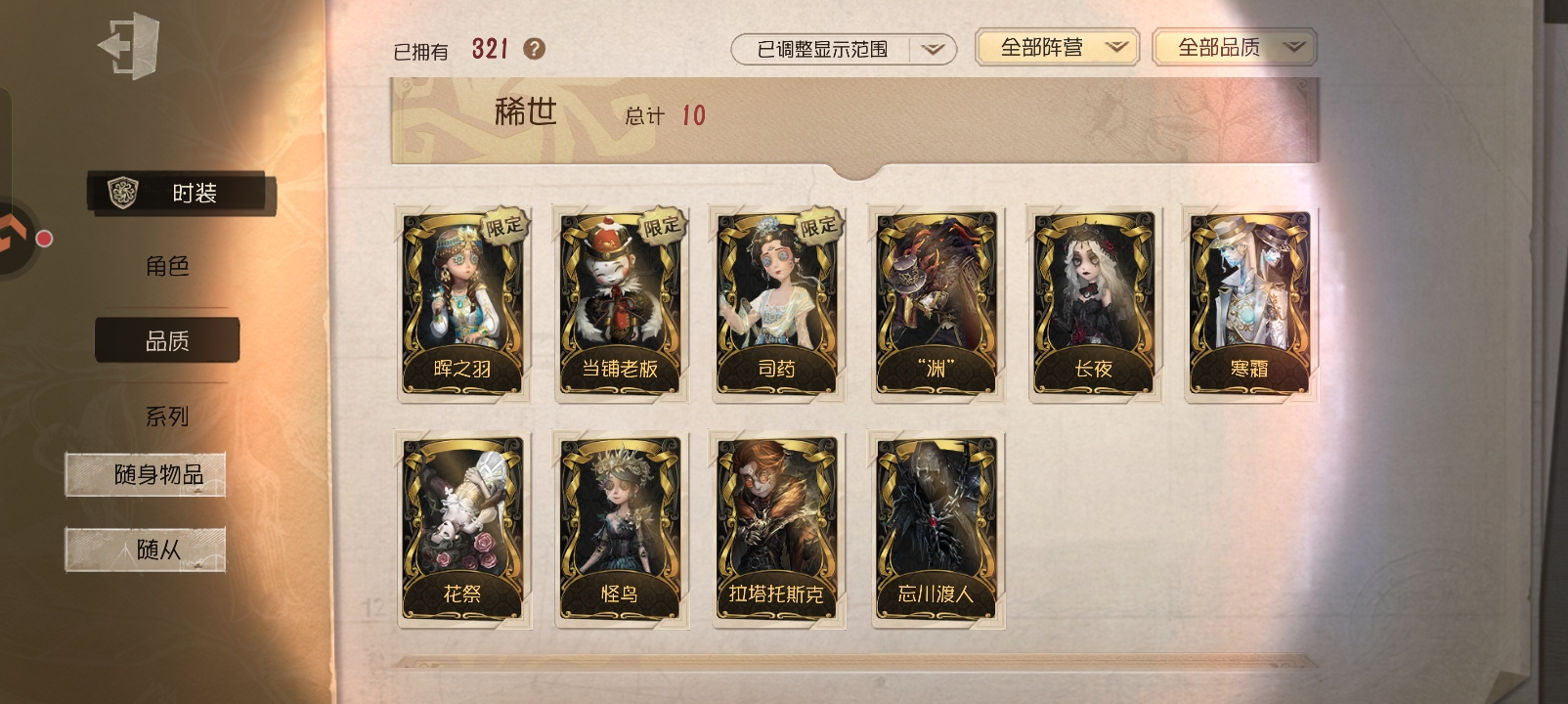Expand the 全部品质 quality dropdown

point(1235,47)
